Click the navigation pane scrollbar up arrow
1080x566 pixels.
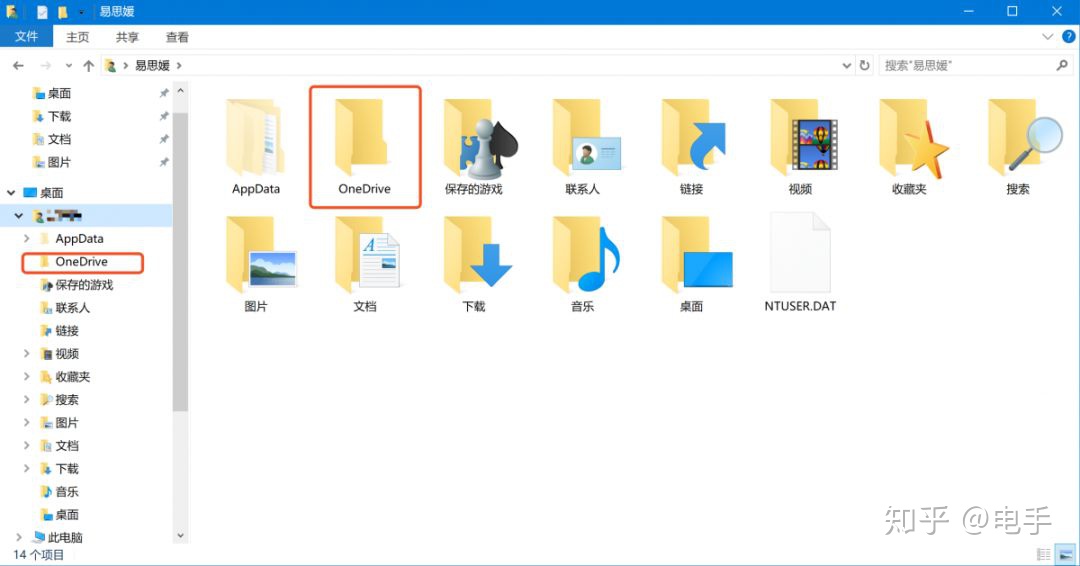click(x=180, y=91)
